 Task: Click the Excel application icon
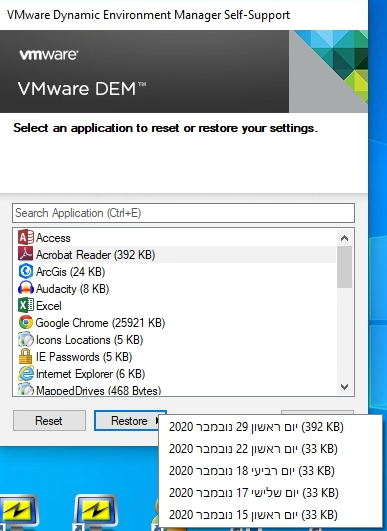pyautogui.click(x=26, y=305)
